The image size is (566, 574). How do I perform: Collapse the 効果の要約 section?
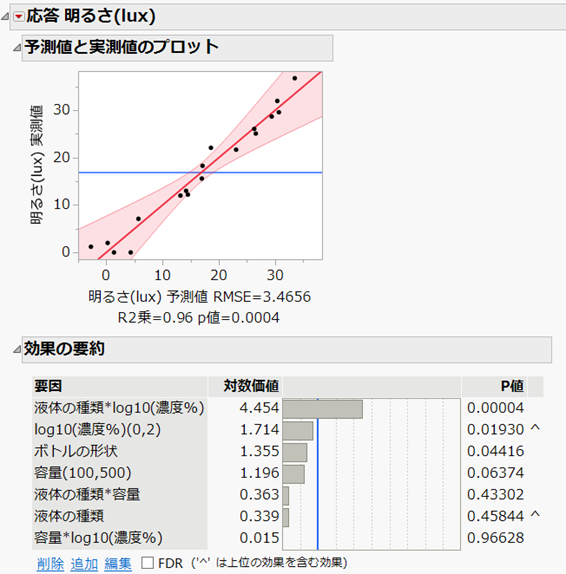click(x=17, y=349)
